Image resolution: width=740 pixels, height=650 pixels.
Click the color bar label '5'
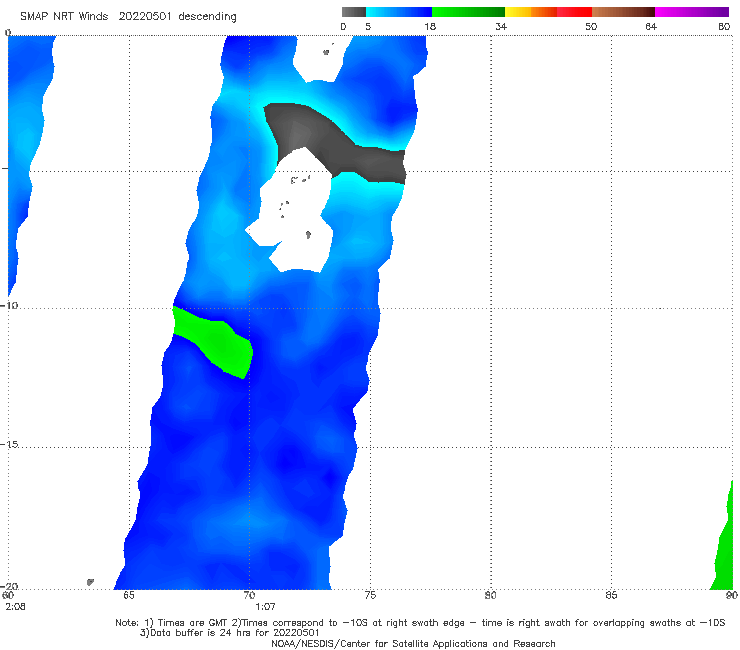pos(368,26)
